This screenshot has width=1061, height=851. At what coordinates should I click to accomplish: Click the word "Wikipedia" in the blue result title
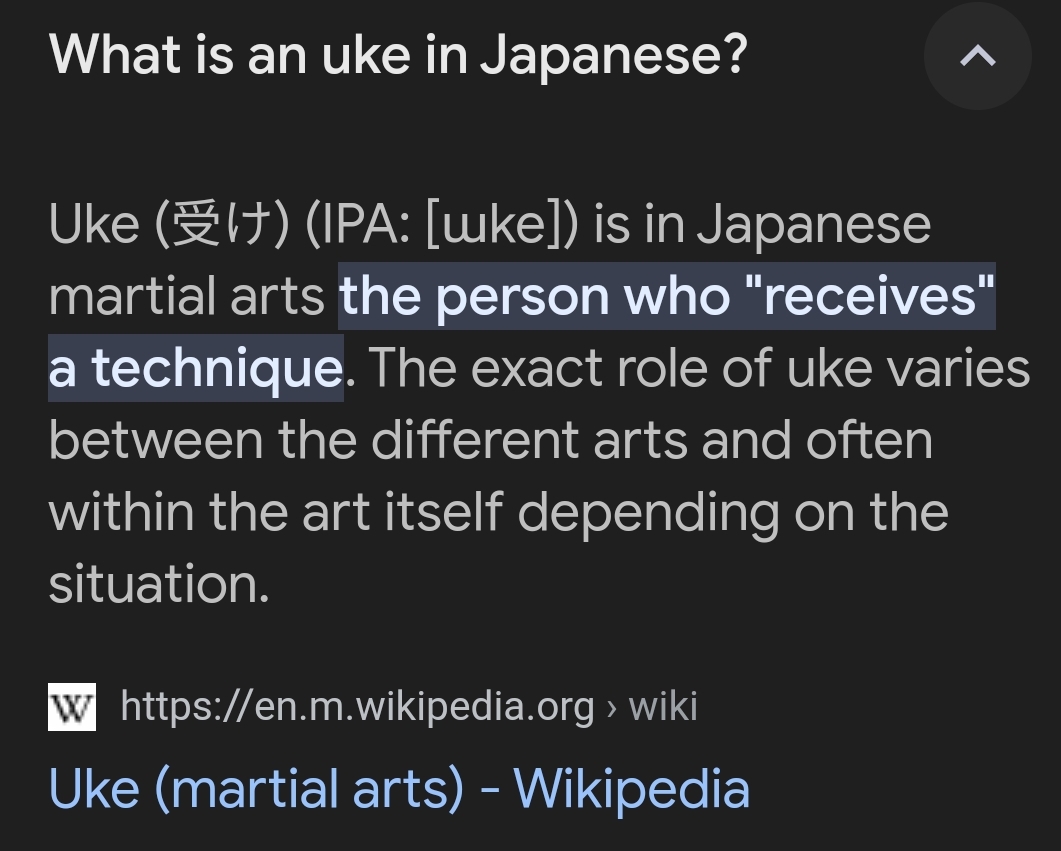click(x=631, y=789)
